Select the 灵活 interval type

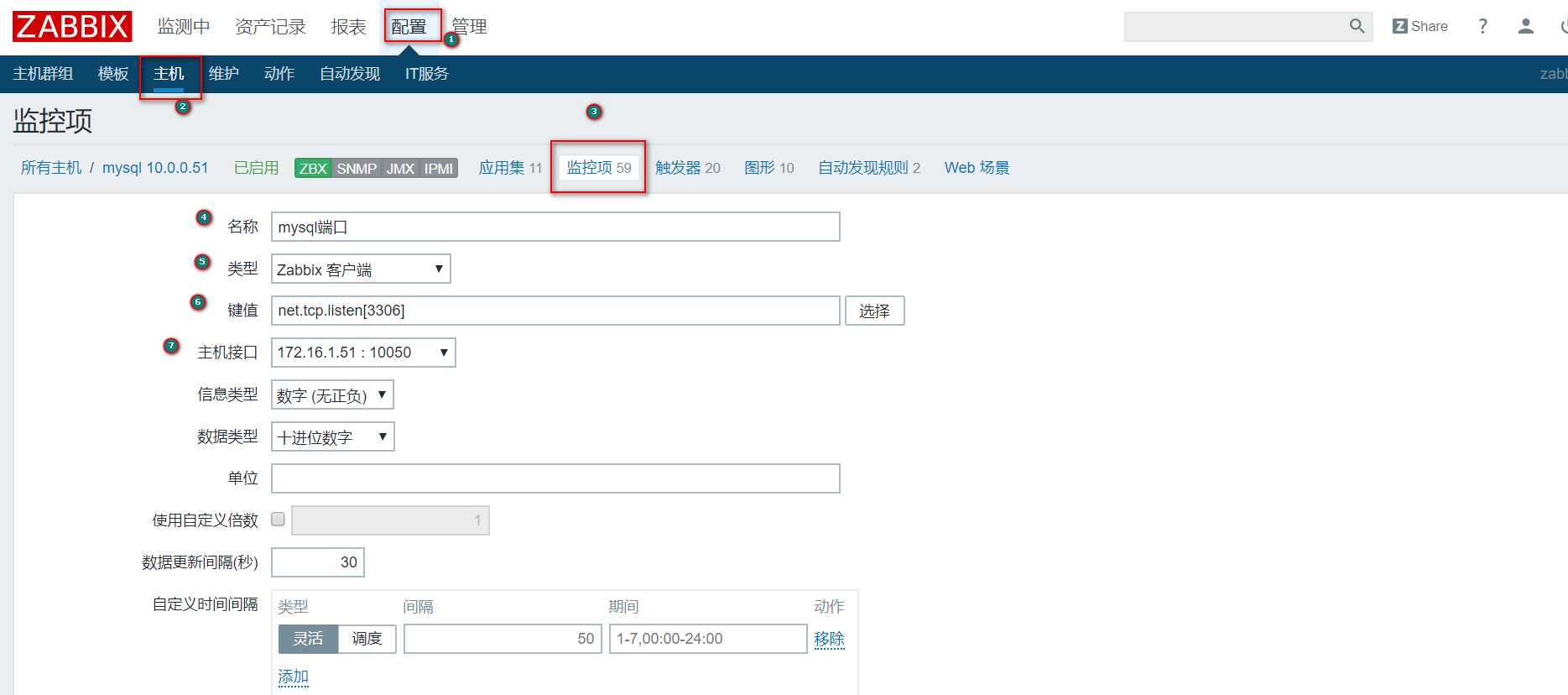pyautogui.click(x=308, y=639)
